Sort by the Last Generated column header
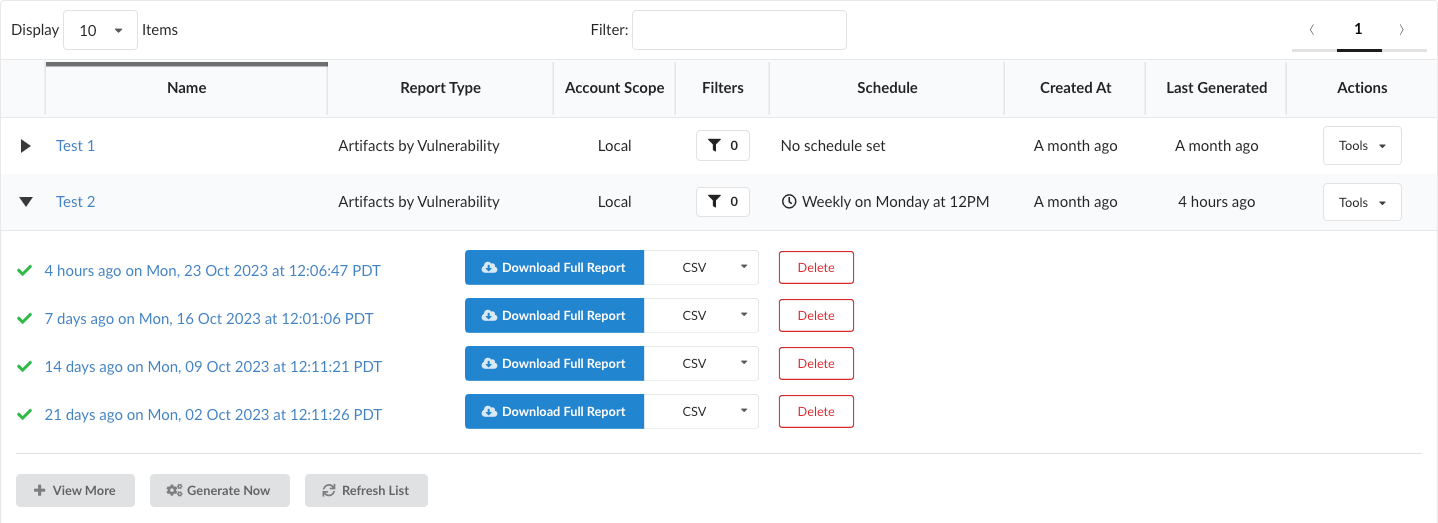1438x523 pixels. [x=1216, y=88]
